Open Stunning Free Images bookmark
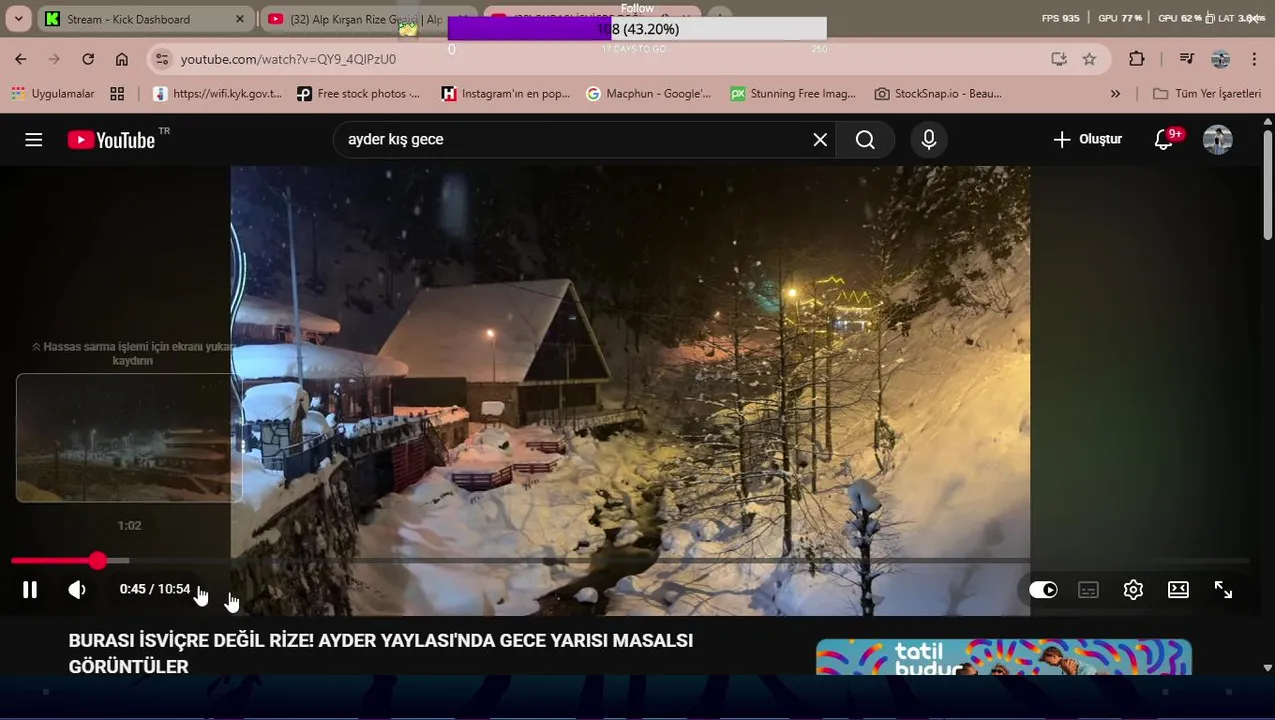 (793, 93)
